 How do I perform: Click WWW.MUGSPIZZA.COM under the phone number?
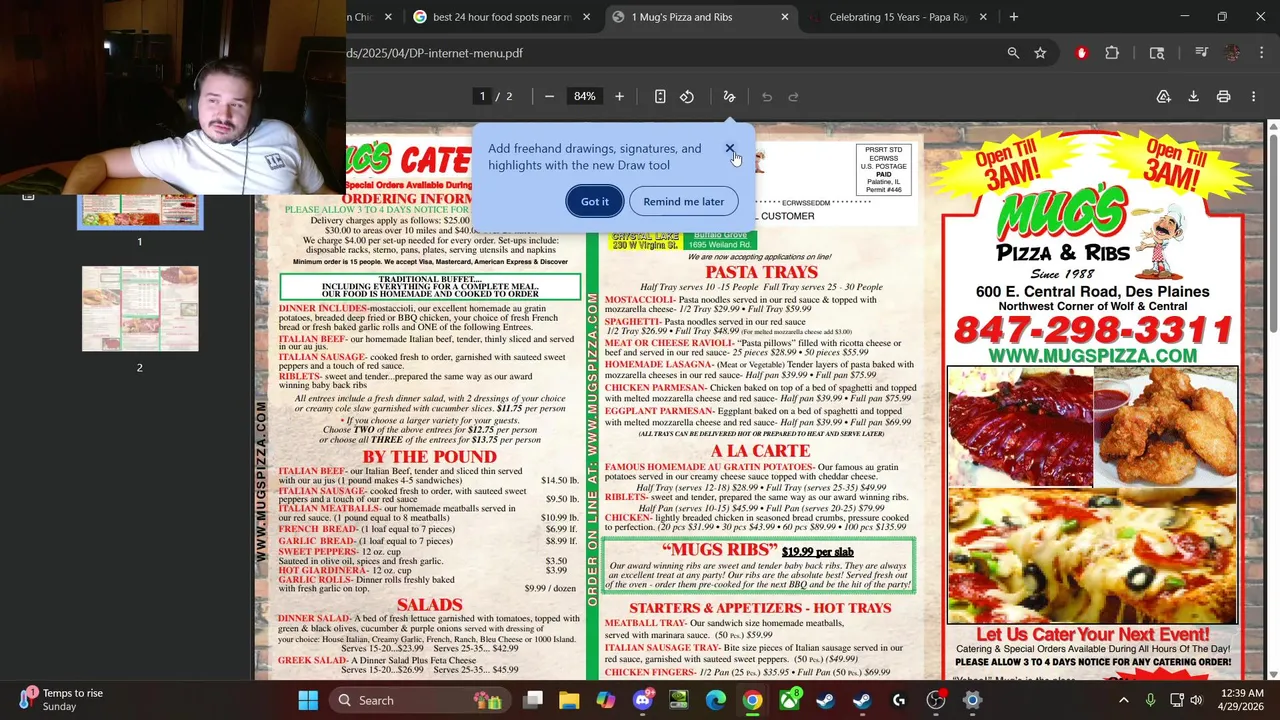[1092, 356]
